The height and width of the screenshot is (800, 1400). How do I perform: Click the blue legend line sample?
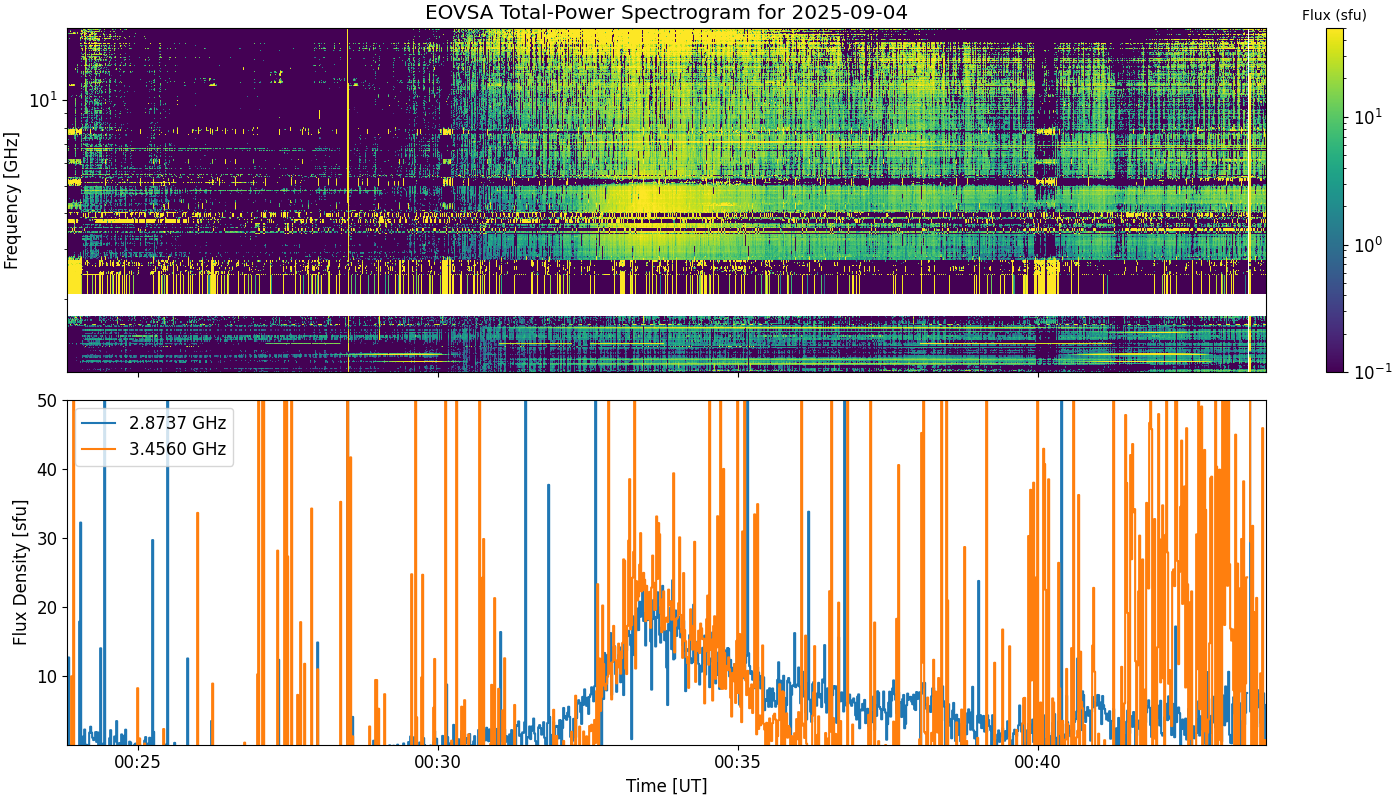click(98, 424)
